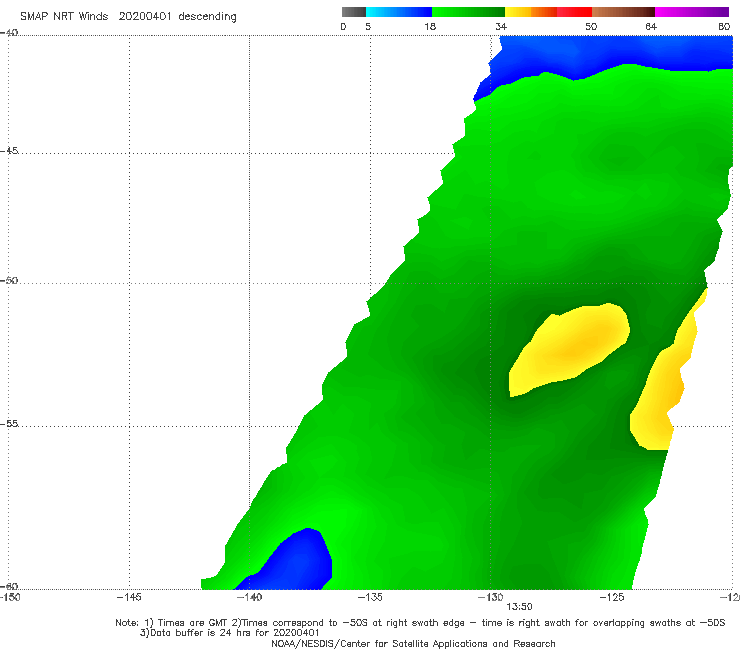The height and width of the screenshot is (650, 740).
Task: Click the latitude axis label '-55'
Action: click(x=9, y=423)
